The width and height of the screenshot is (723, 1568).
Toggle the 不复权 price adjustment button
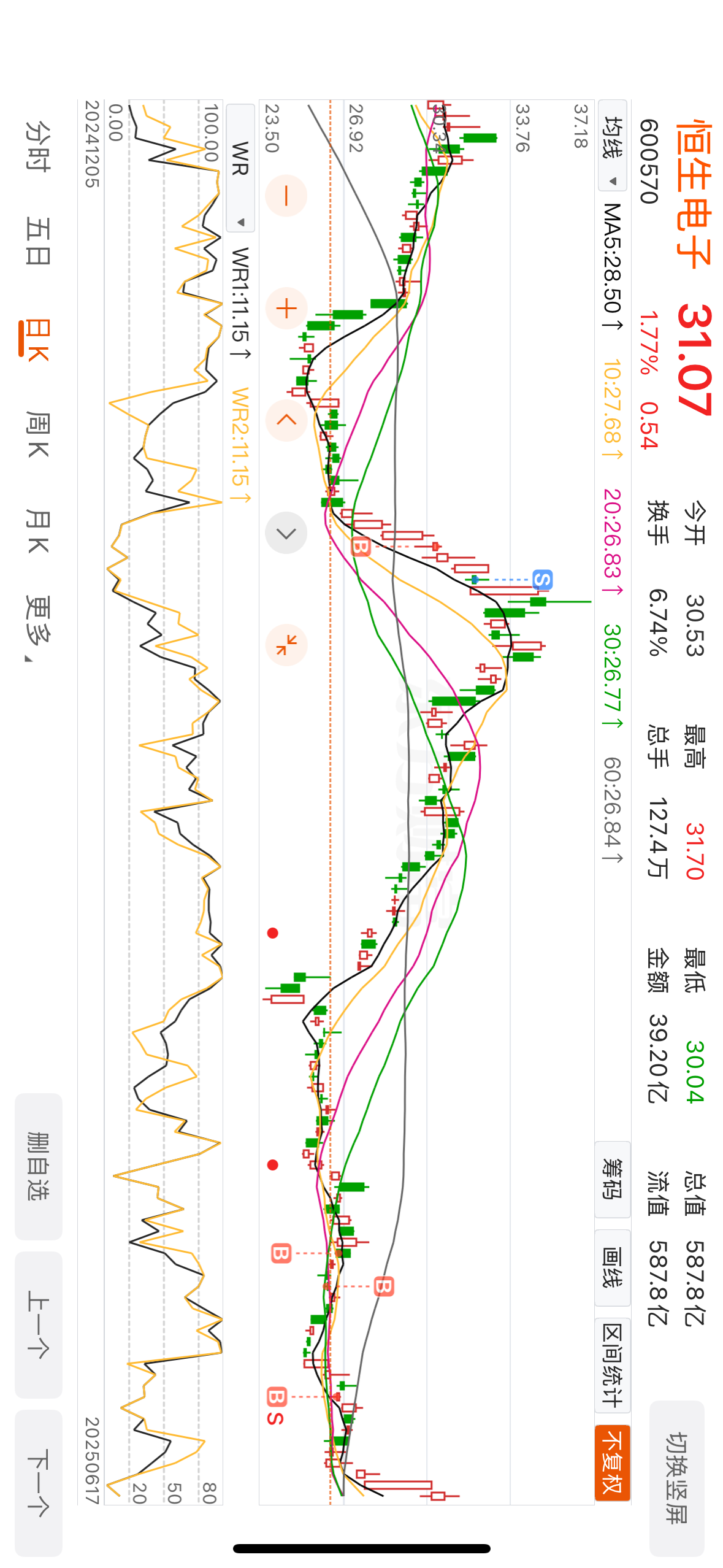pos(612,1462)
